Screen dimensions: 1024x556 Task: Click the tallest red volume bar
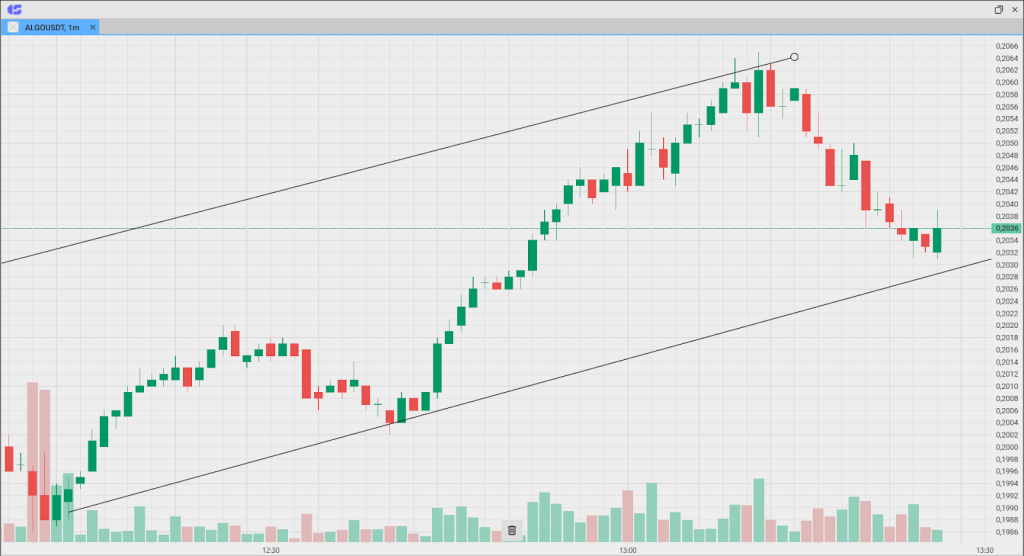pos(32,460)
